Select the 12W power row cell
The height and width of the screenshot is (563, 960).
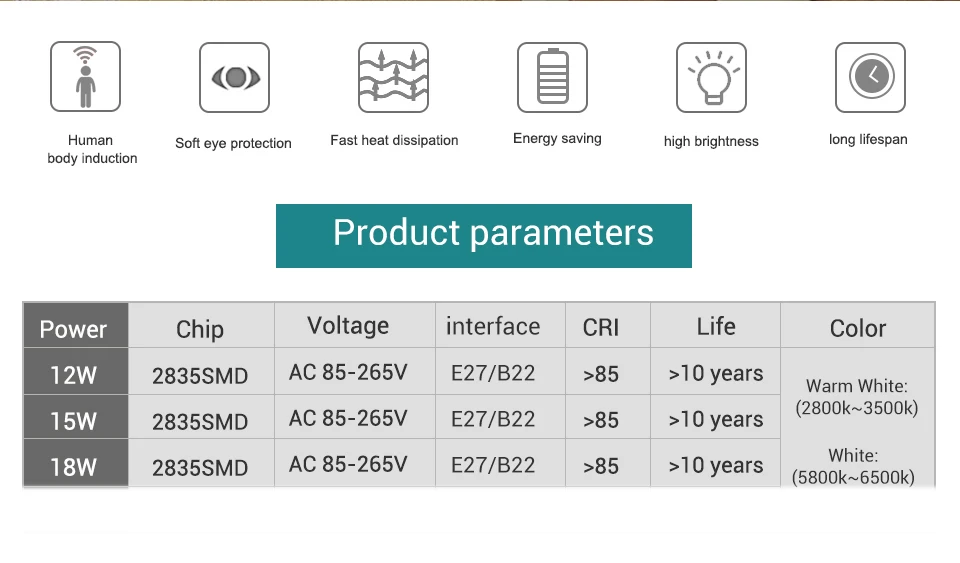[74, 375]
